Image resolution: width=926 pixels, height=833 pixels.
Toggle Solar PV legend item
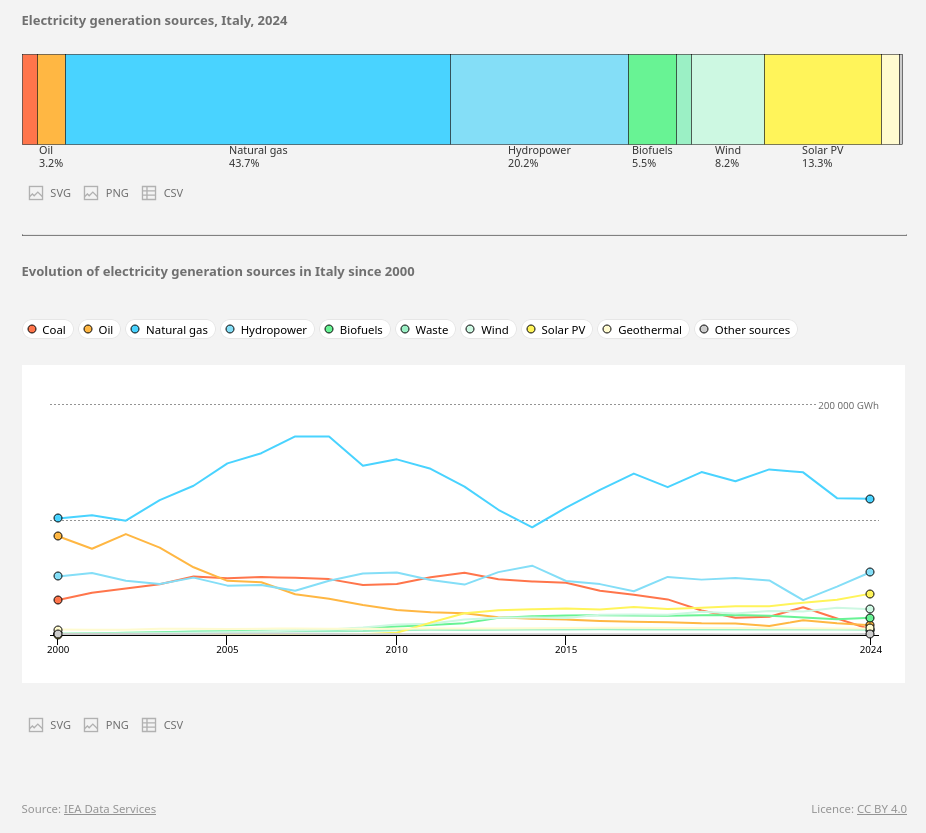[556, 330]
